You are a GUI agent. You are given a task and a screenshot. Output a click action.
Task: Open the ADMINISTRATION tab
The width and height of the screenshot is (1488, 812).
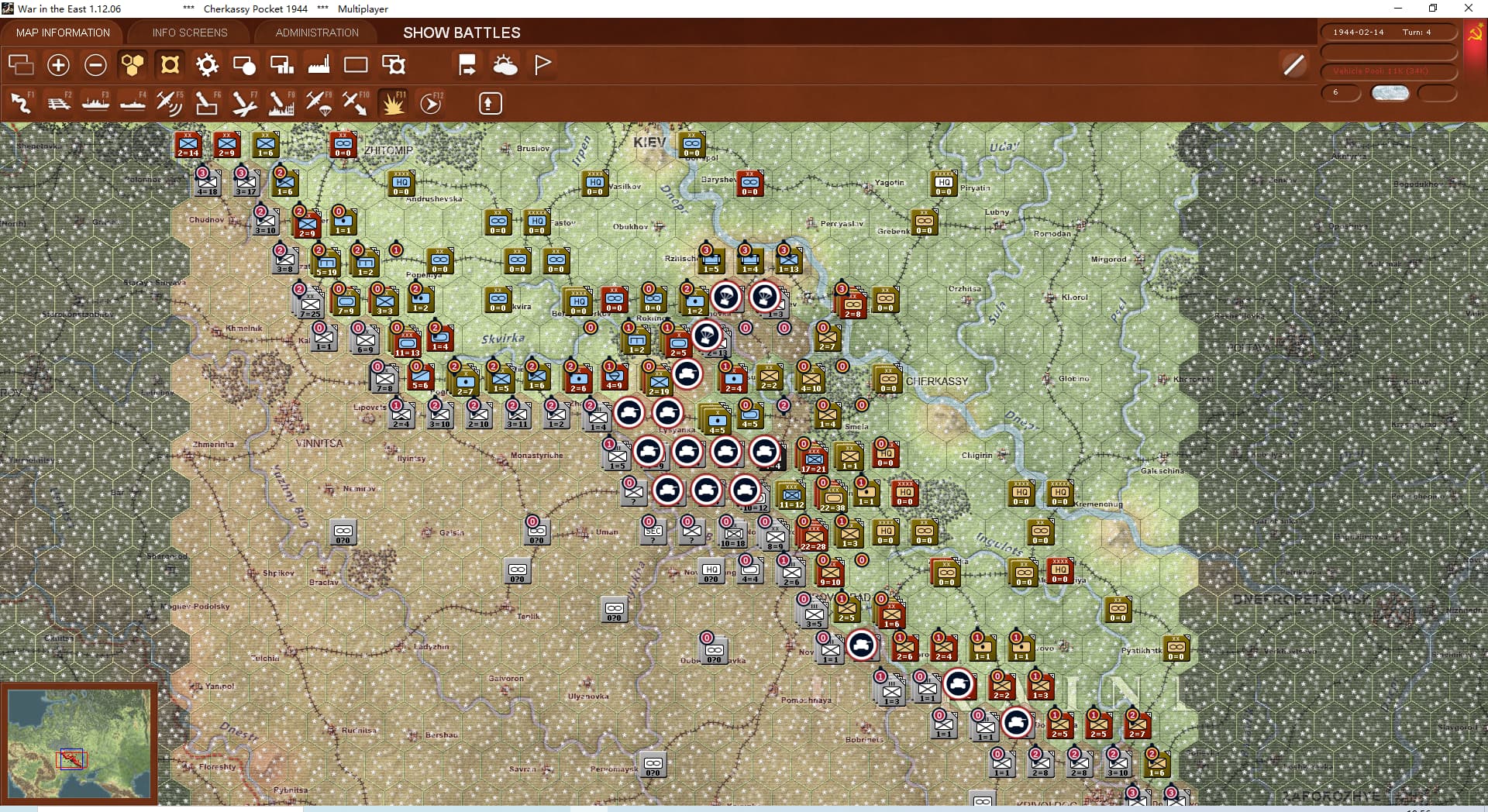pyautogui.click(x=317, y=33)
